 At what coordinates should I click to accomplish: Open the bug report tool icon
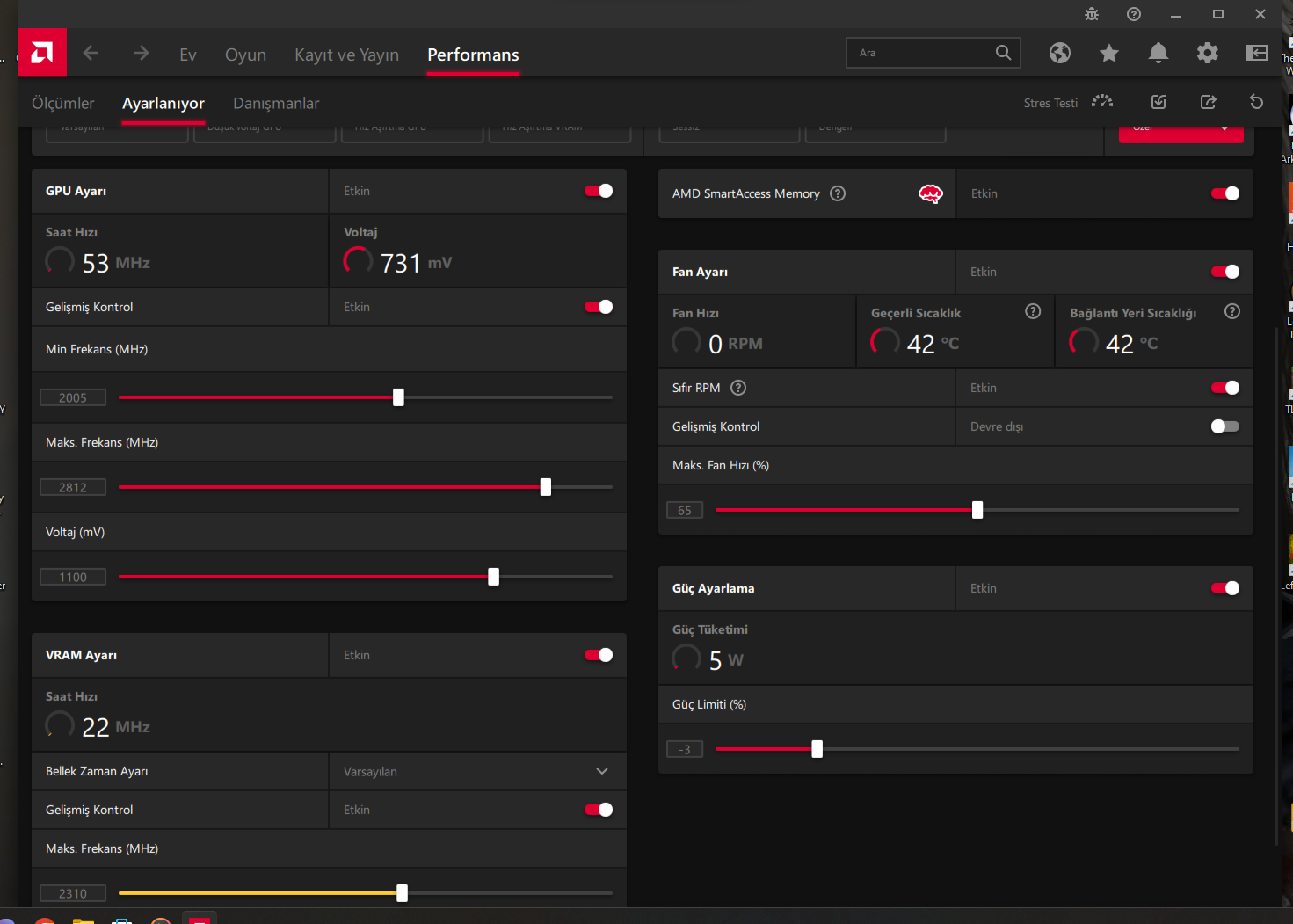tap(1092, 14)
